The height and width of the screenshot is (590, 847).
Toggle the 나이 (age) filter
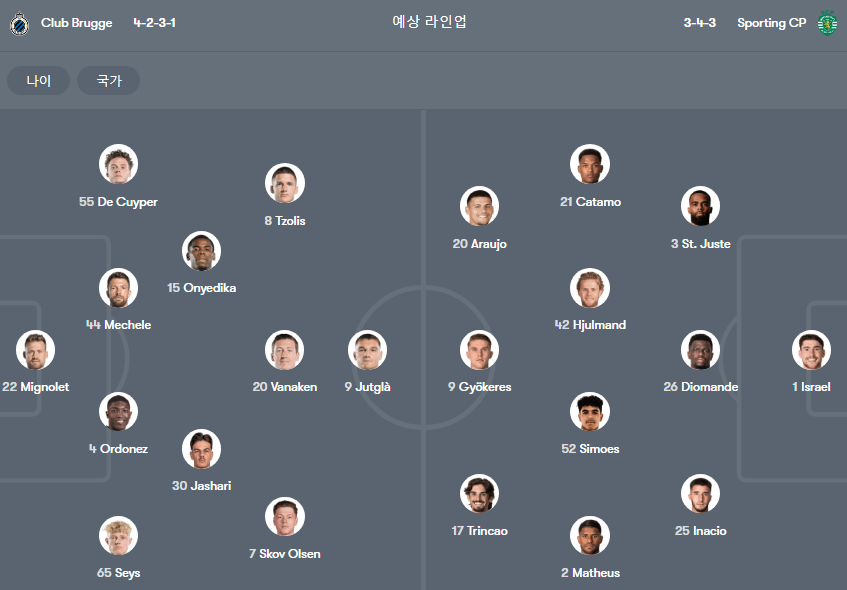(x=38, y=81)
